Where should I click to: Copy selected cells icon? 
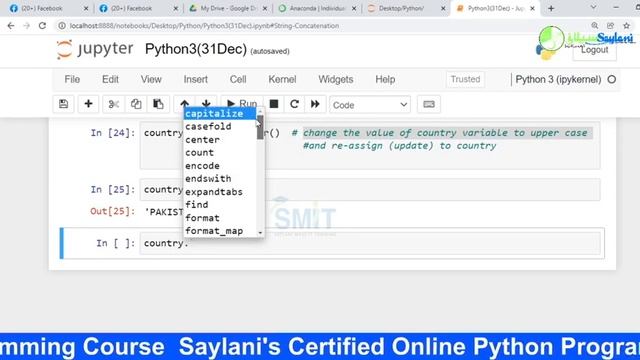pos(136,104)
